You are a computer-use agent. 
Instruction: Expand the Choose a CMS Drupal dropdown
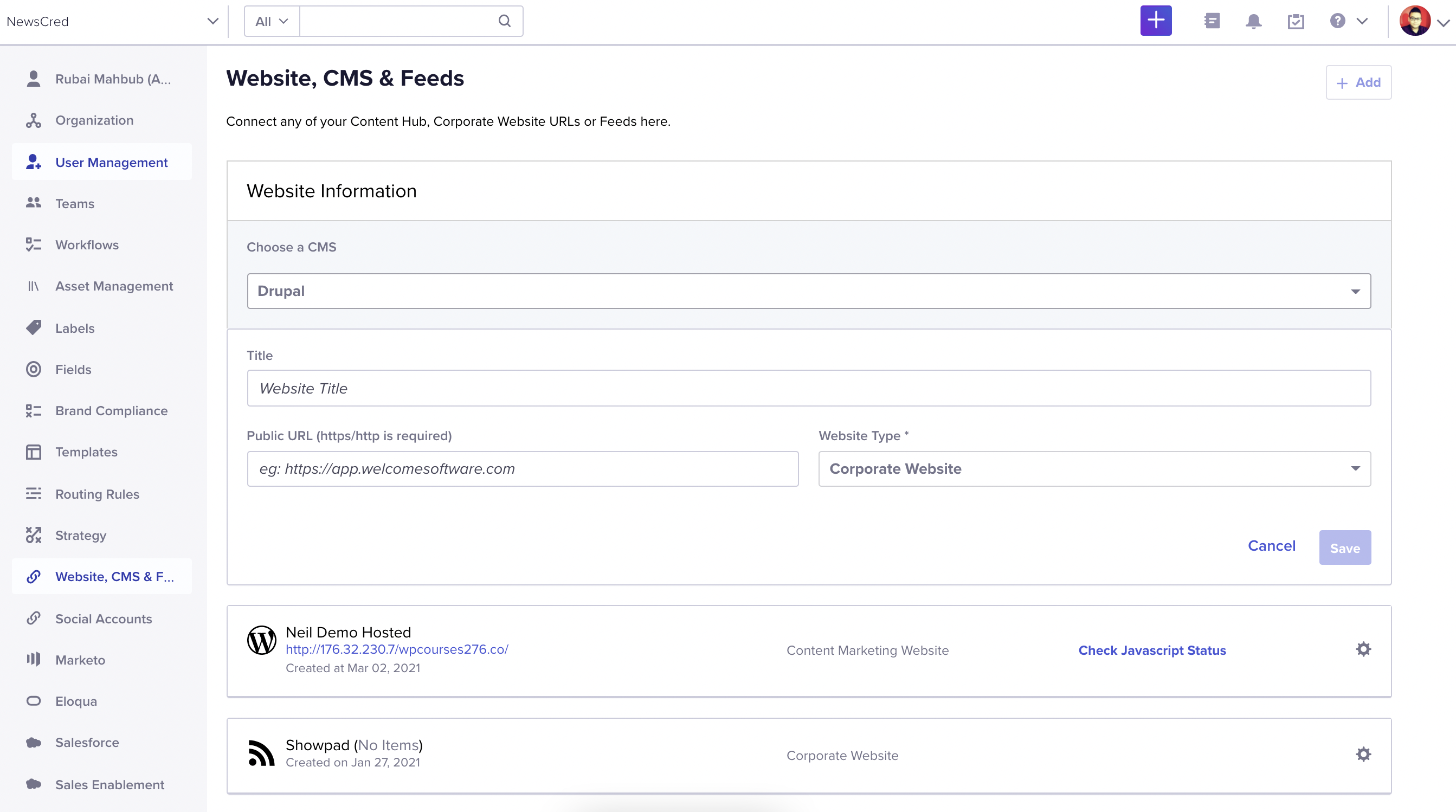(x=808, y=291)
